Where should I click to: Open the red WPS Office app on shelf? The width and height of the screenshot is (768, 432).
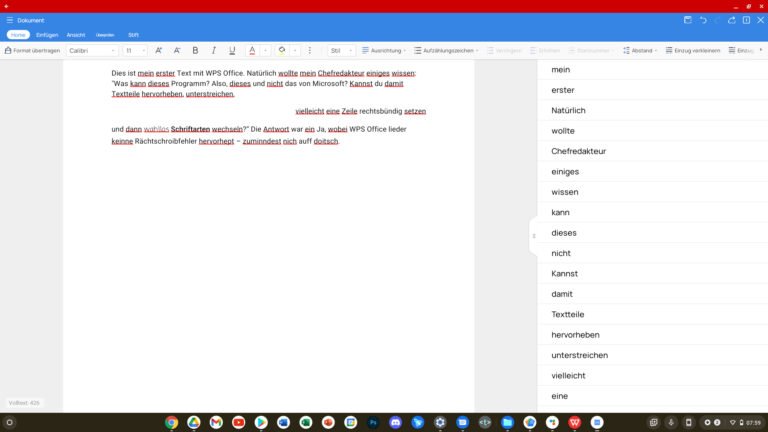click(575, 422)
